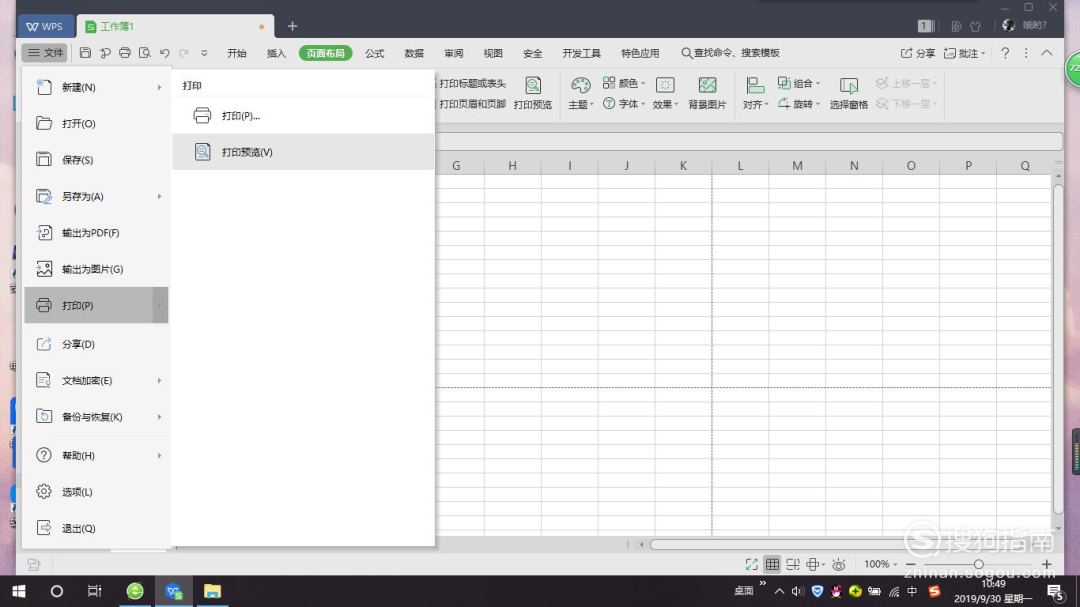This screenshot has width=1080, height=607.
Task: Click the Print icon in quick access toolbar
Action: tap(125, 53)
